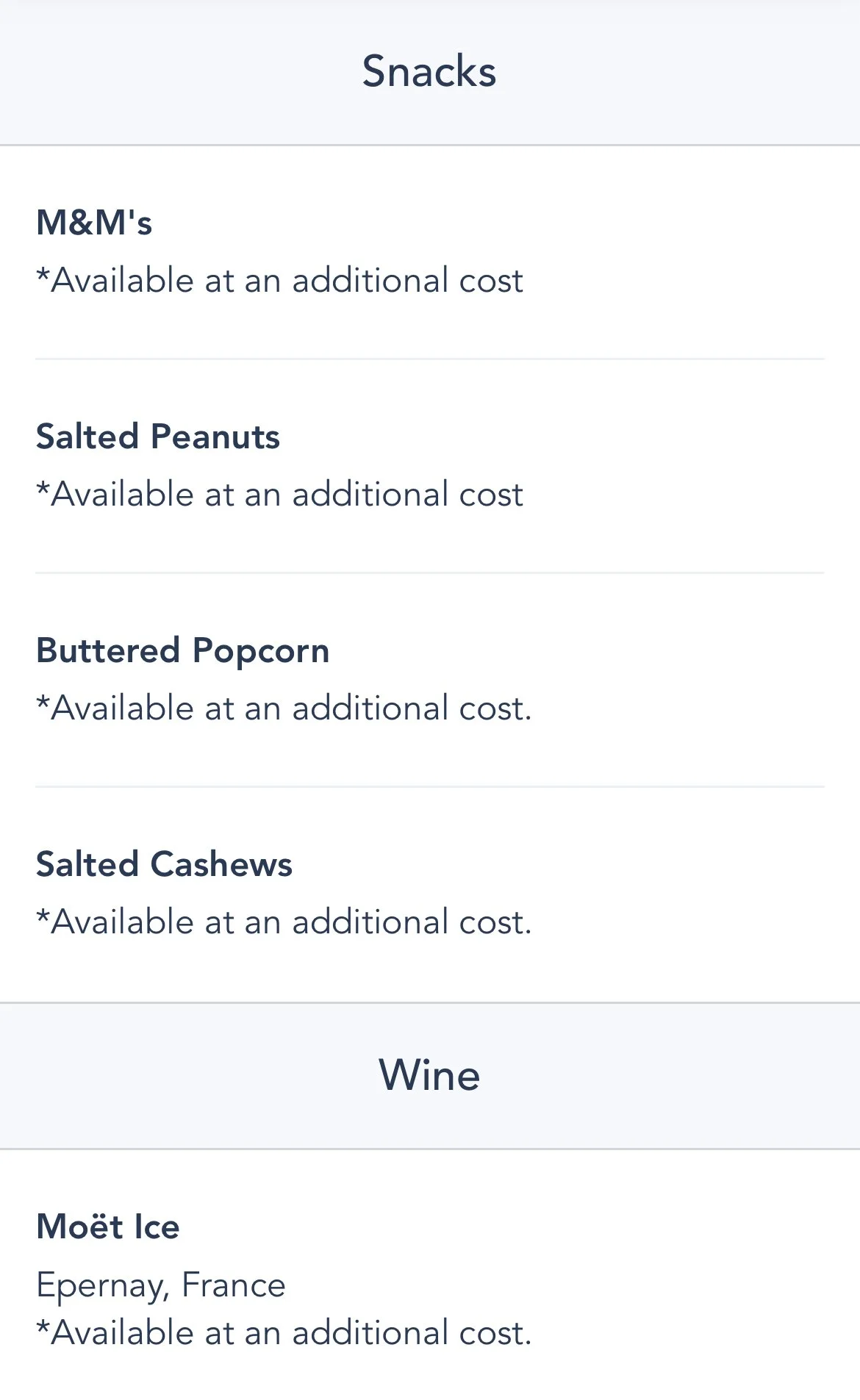Click the asterisk before Moët Ice cost note
This screenshot has height=1400, width=860.
pyautogui.click(x=43, y=1327)
